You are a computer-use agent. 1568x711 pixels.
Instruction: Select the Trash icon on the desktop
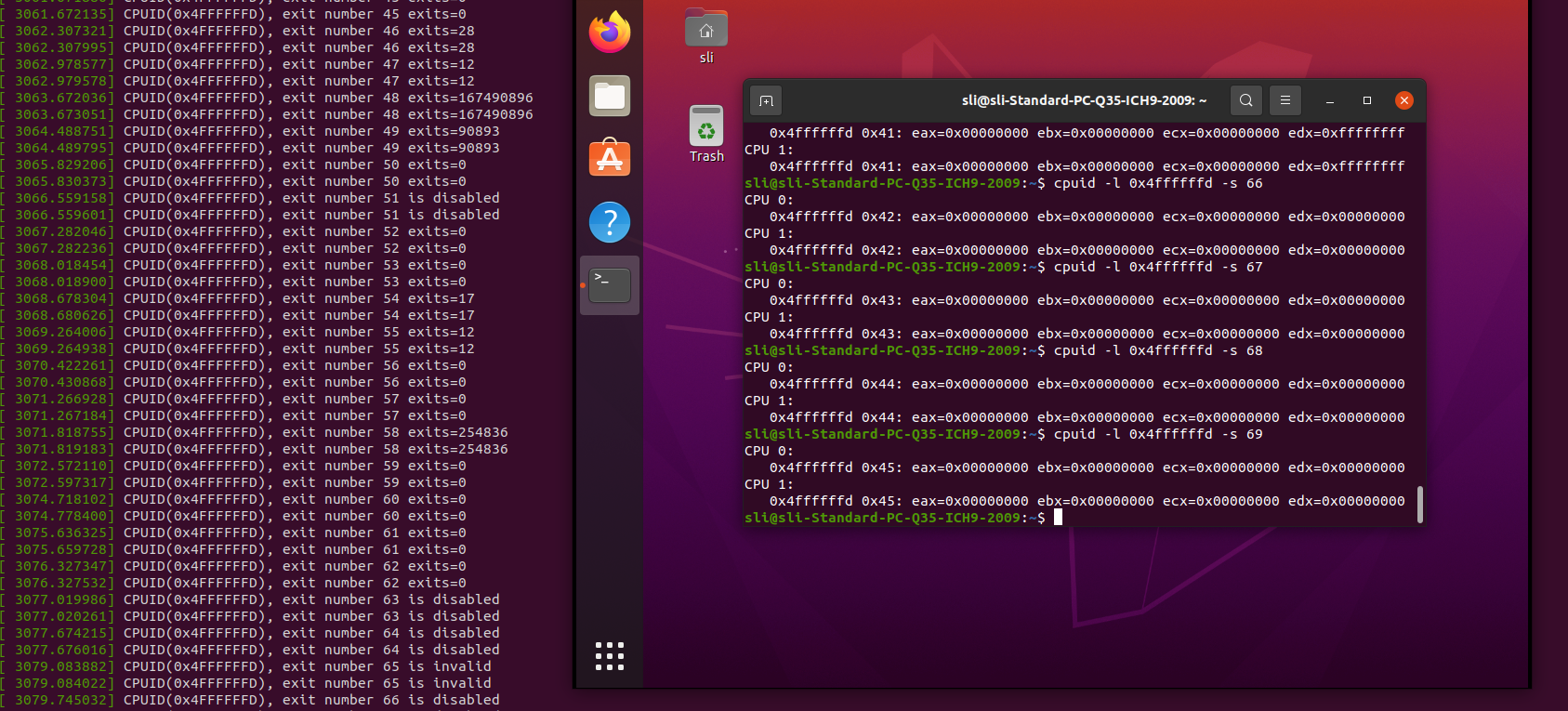pyautogui.click(x=706, y=134)
